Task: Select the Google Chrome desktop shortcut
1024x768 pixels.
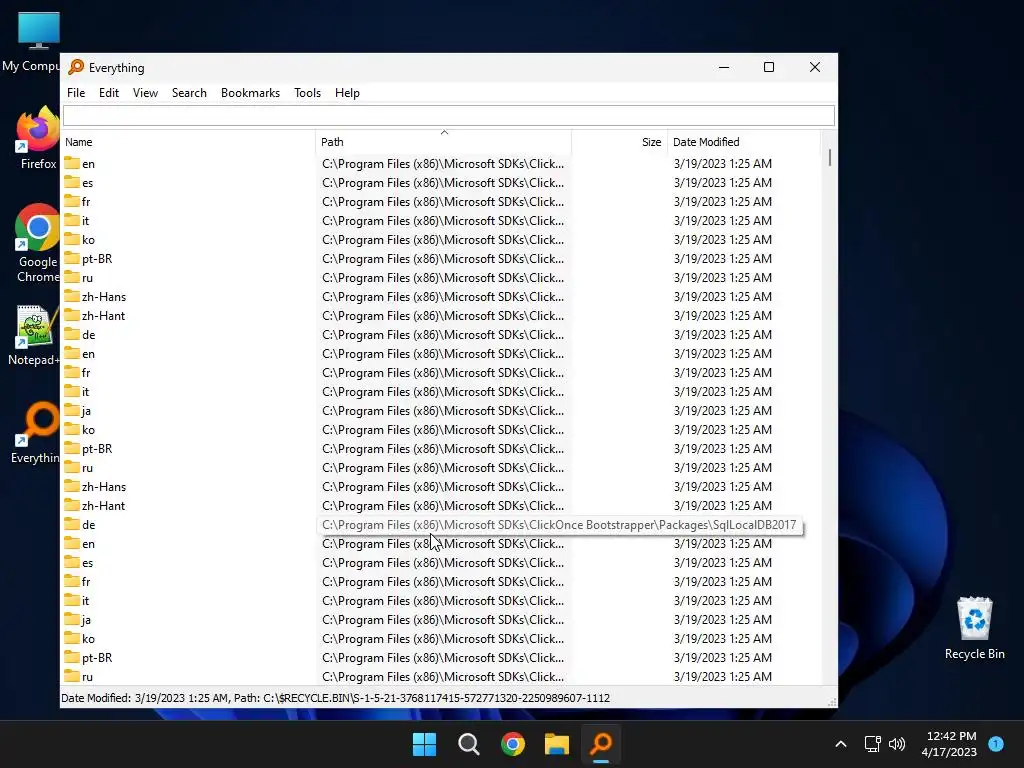Action: point(37,244)
